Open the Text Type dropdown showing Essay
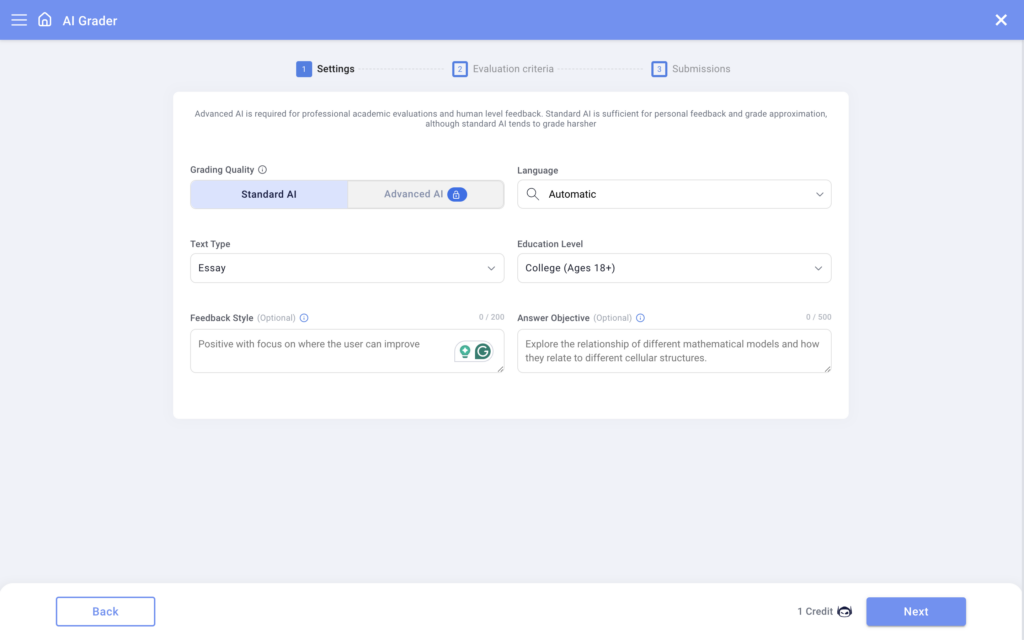1024x640 pixels. (x=347, y=268)
